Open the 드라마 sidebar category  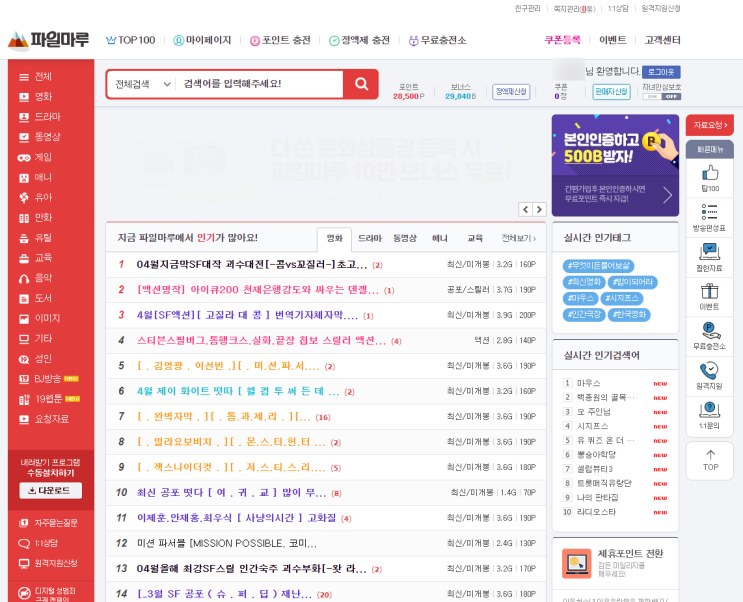(x=39, y=117)
